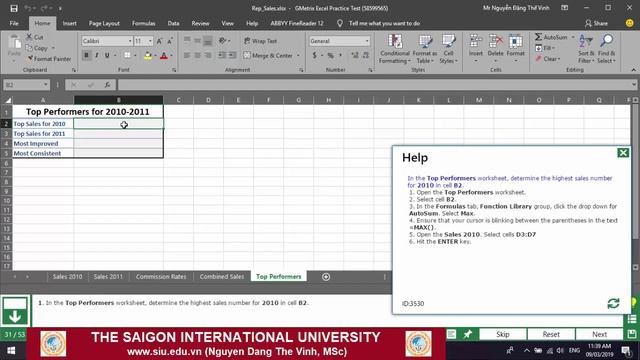This screenshot has height=360, width=640.
Task: Click the Reset button
Action: point(551,334)
